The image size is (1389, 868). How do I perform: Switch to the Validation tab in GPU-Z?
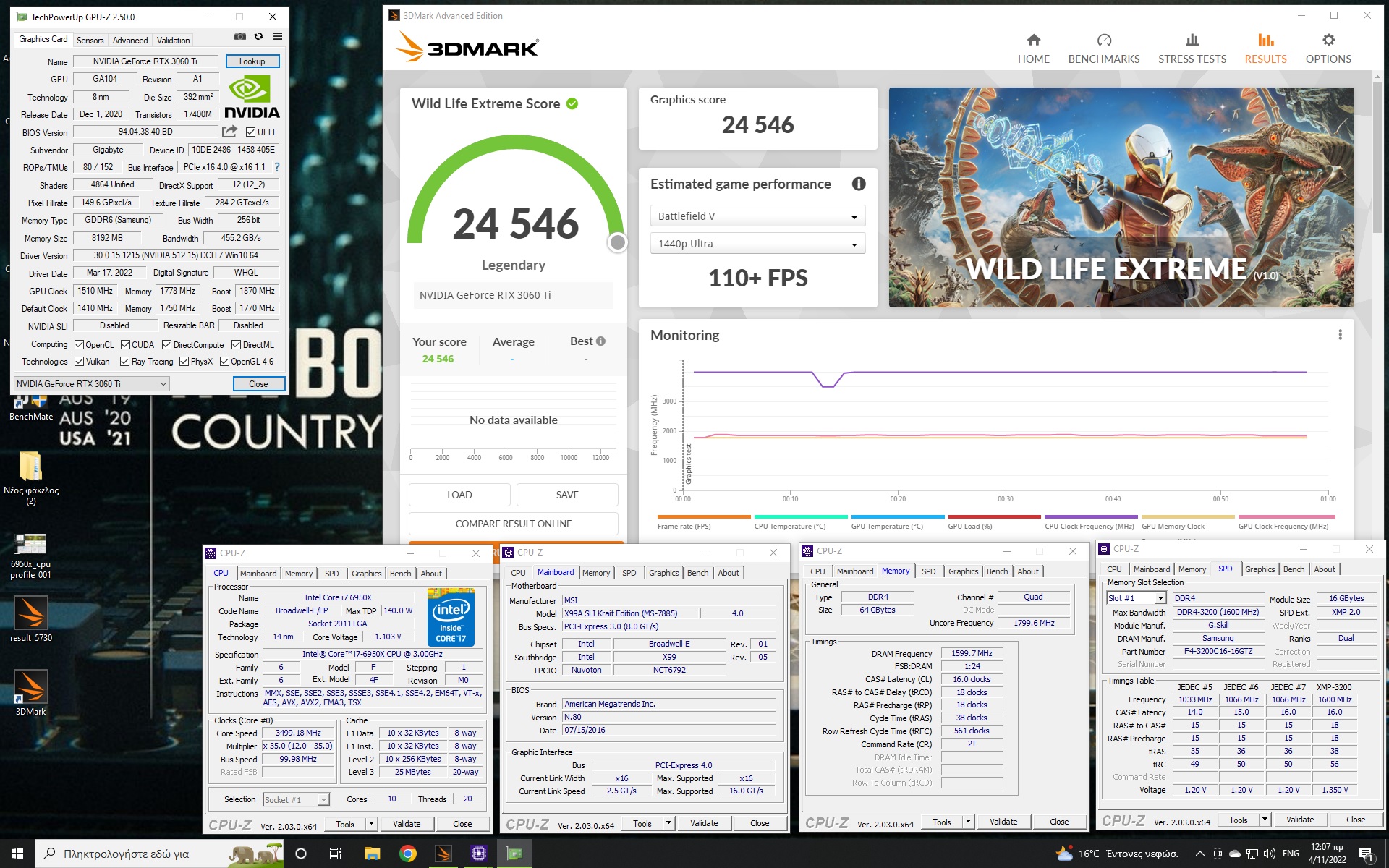(x=174, y=41)
